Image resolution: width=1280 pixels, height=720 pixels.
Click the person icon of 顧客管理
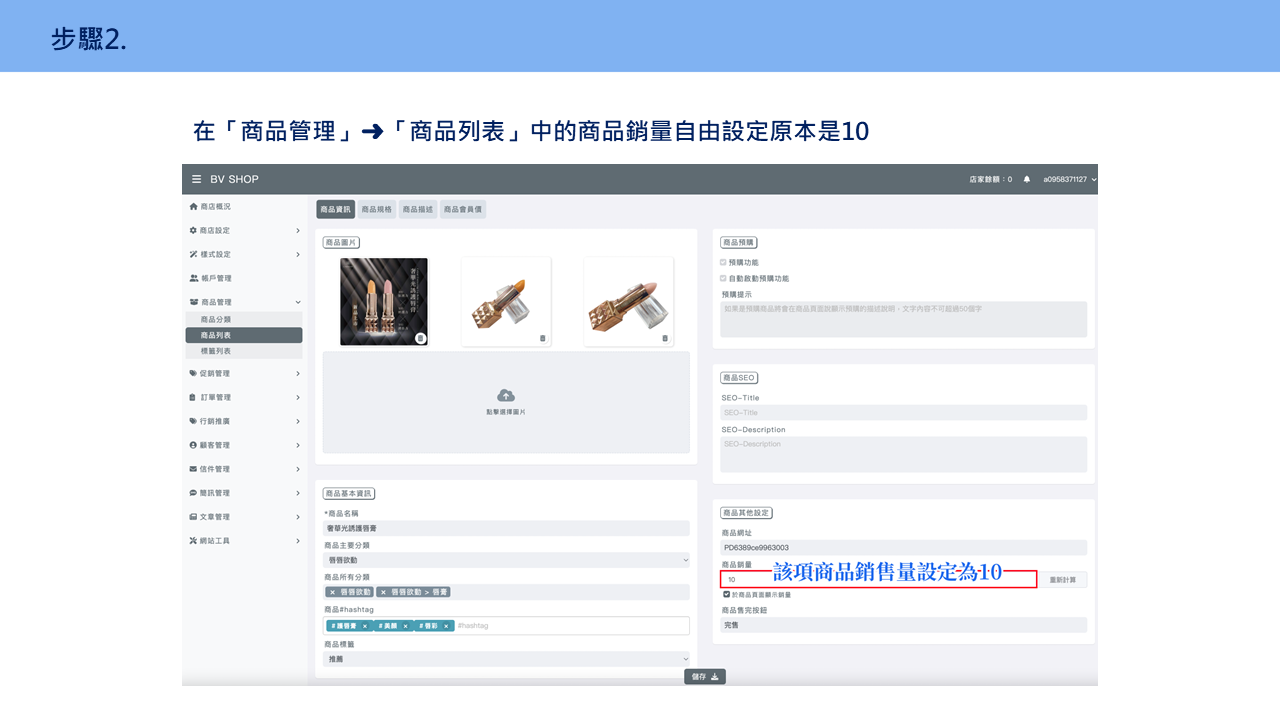click(x=193, y=445)
